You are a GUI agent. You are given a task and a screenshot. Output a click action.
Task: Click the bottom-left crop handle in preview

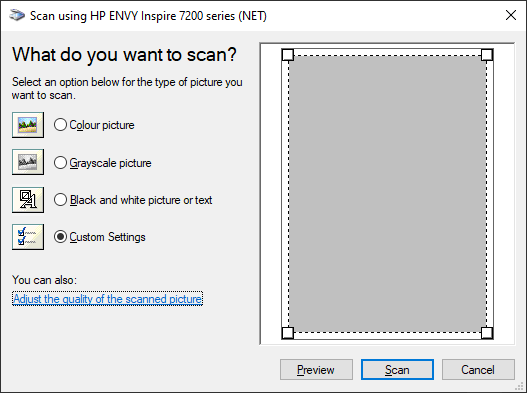pos(288,333)
